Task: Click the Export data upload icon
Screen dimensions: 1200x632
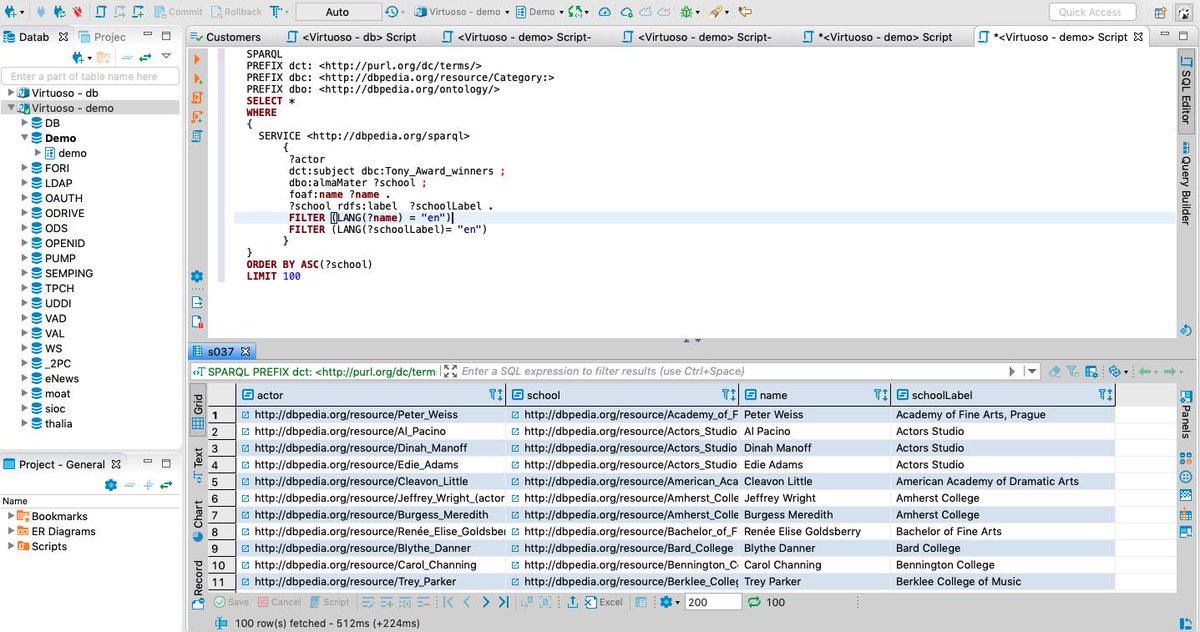Action: [573, 602]
